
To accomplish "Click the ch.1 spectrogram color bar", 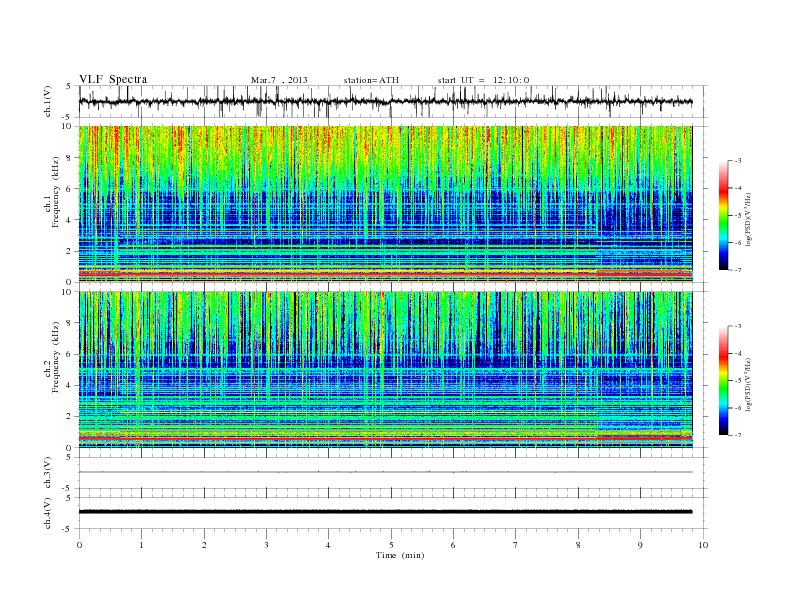I will [x=723, y=215].
